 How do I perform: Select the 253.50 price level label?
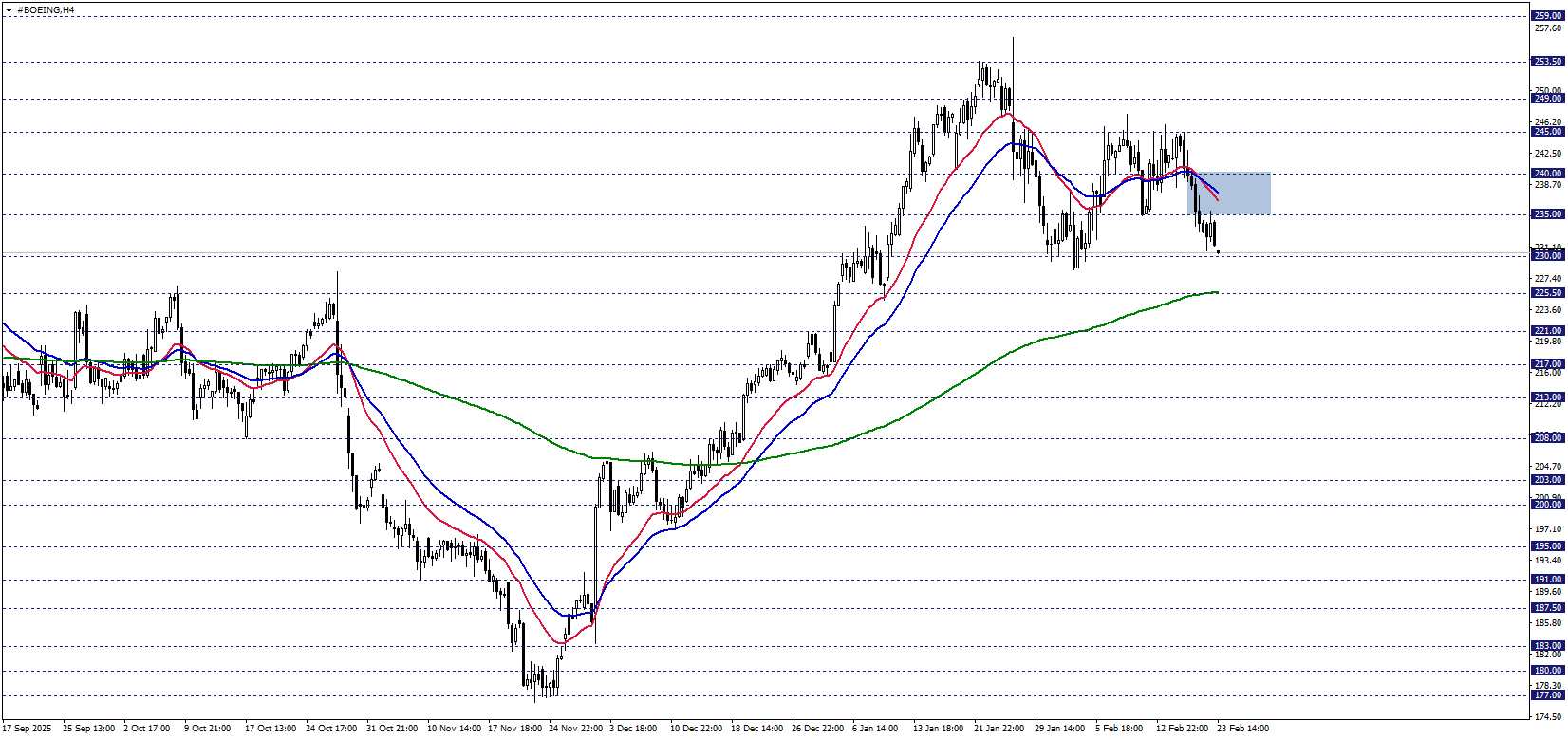tap(1547, 62)
